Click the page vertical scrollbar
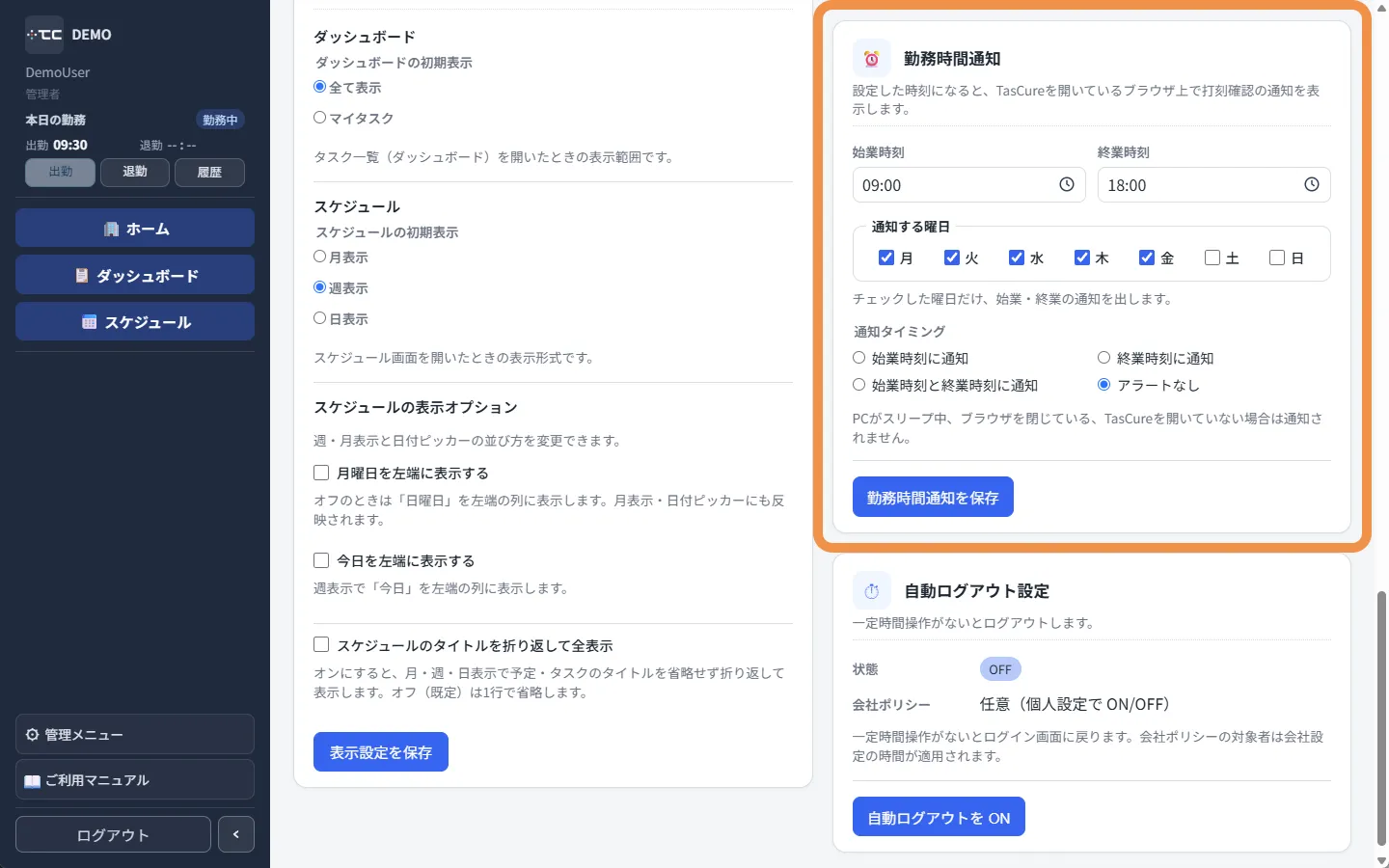This screenshot has width=1389, height=868. point(1381,719)
